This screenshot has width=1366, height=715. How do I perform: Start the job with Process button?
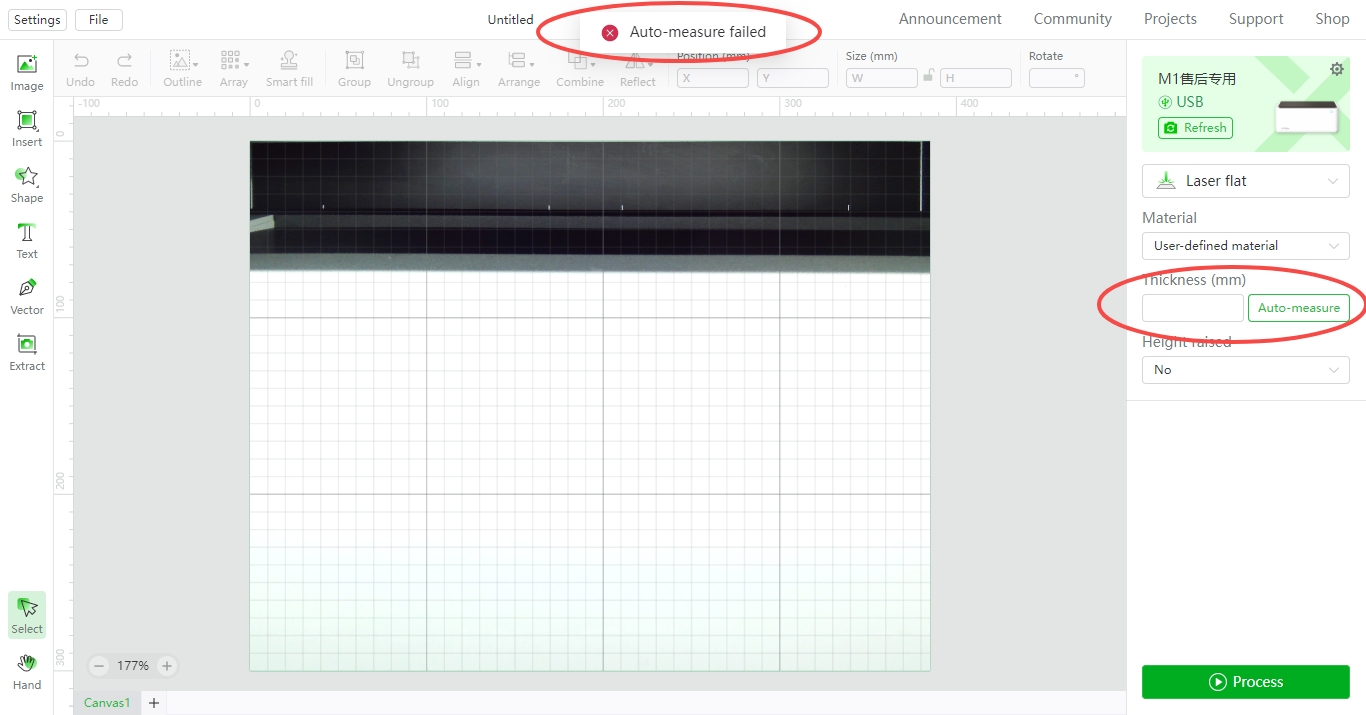point(1246,682)
